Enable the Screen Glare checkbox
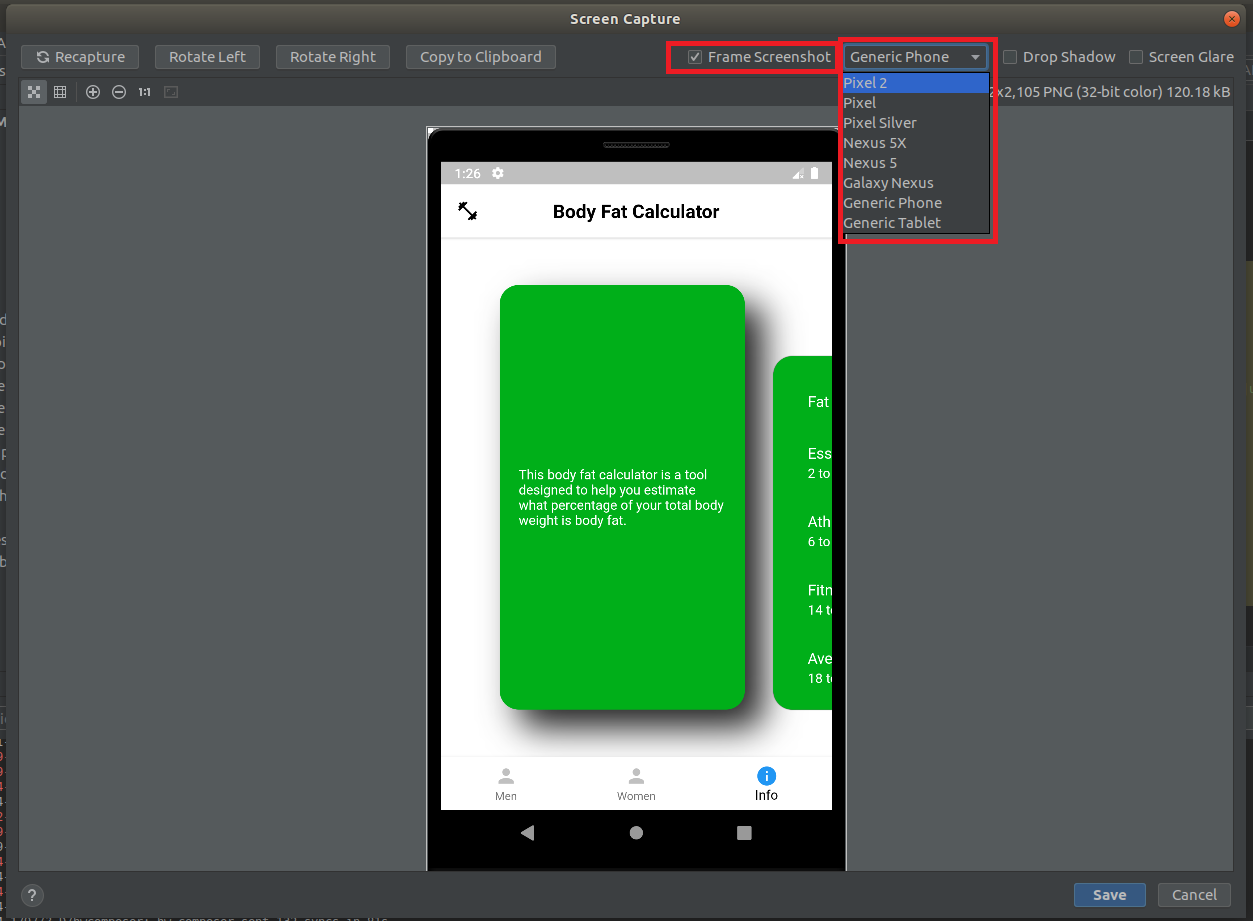This screenshot has height=921, width=1253. point(1136,57)
